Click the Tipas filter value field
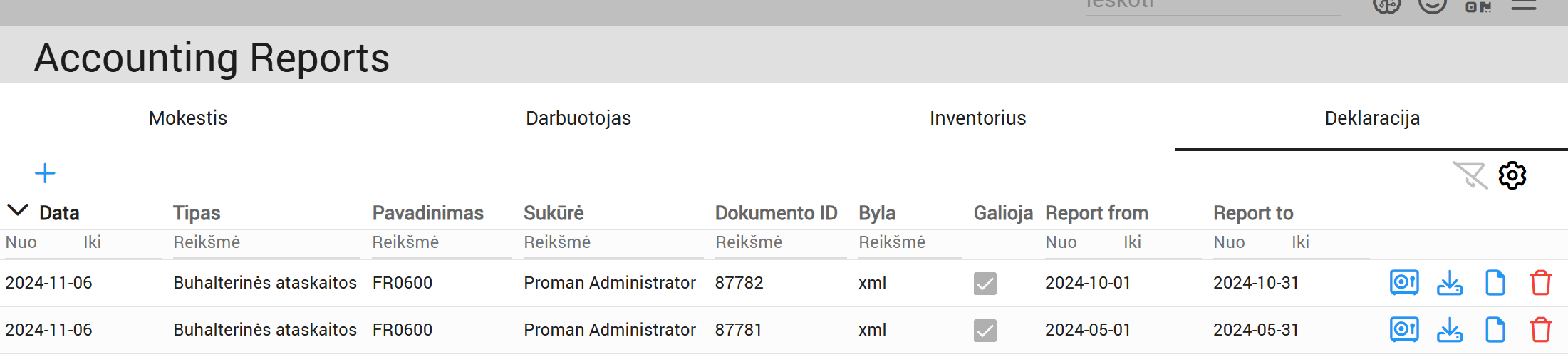 pyautogui.click(x=265, y=243)
